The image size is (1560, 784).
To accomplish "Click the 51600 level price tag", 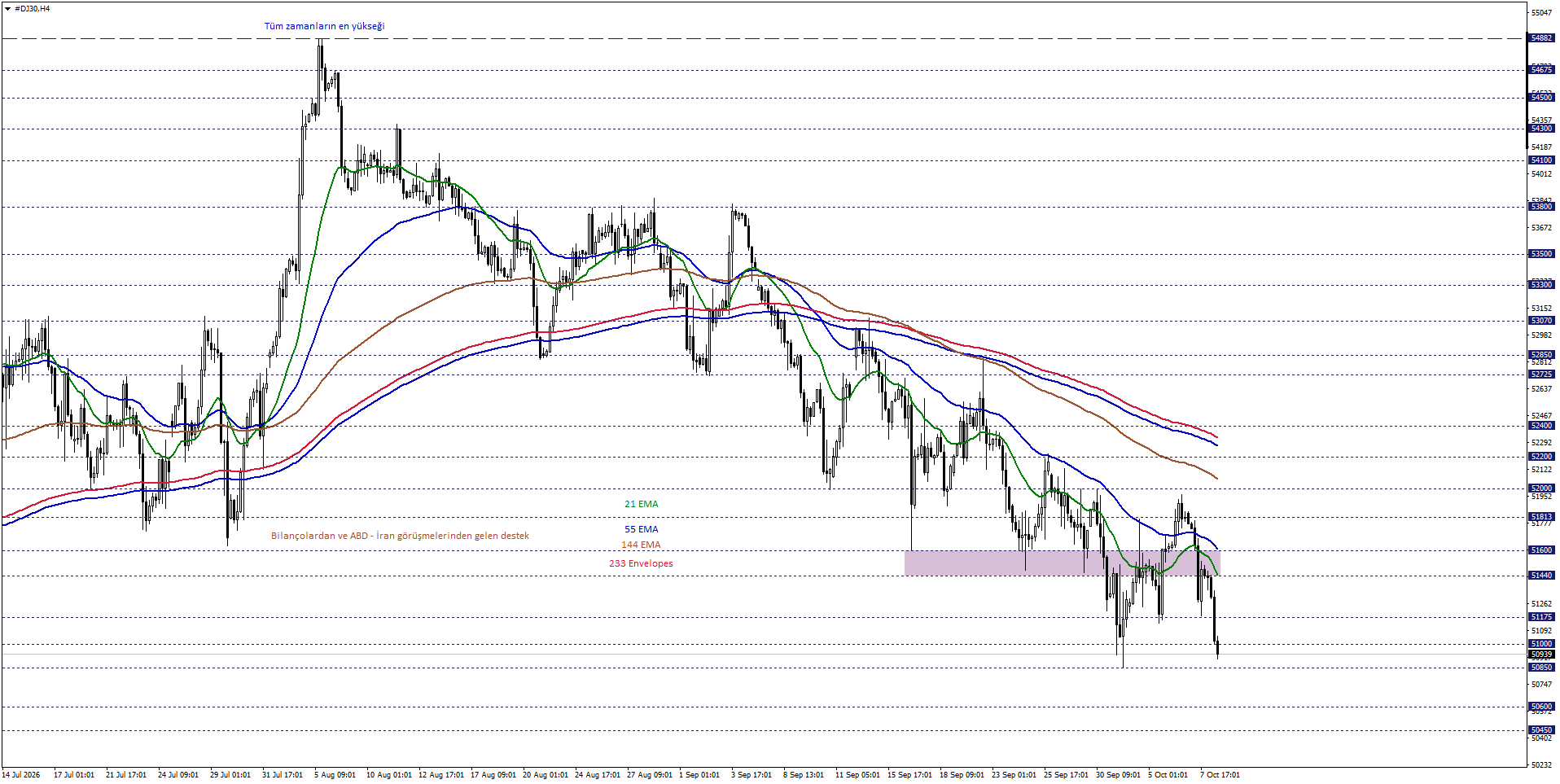I will (x=1541, y=550).
